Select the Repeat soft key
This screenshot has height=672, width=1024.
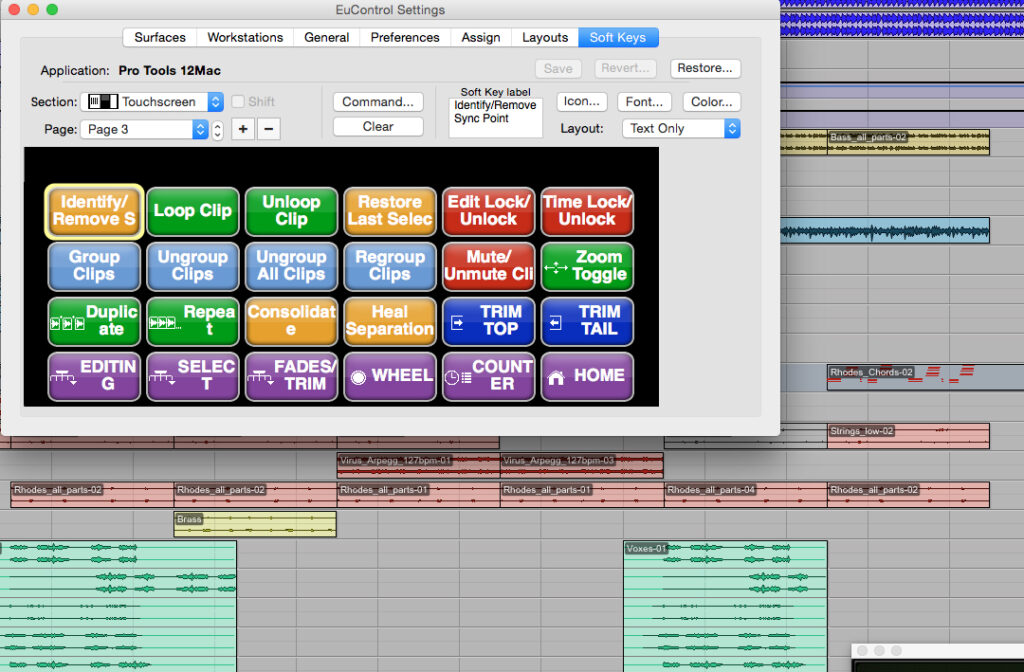click(x=193, y=321)
